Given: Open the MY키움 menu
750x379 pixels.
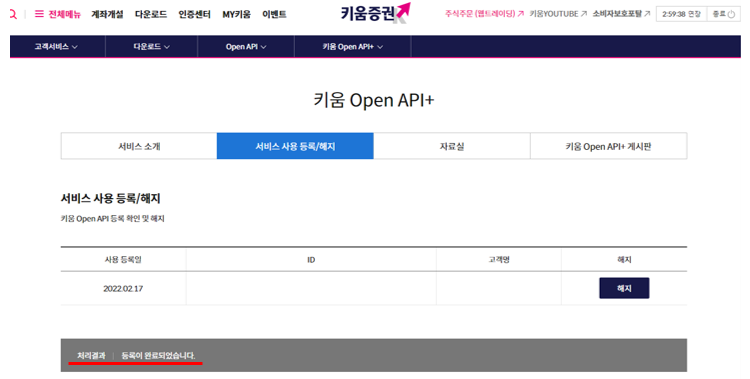Looking at the screenshot, I should tap(236, 14).
